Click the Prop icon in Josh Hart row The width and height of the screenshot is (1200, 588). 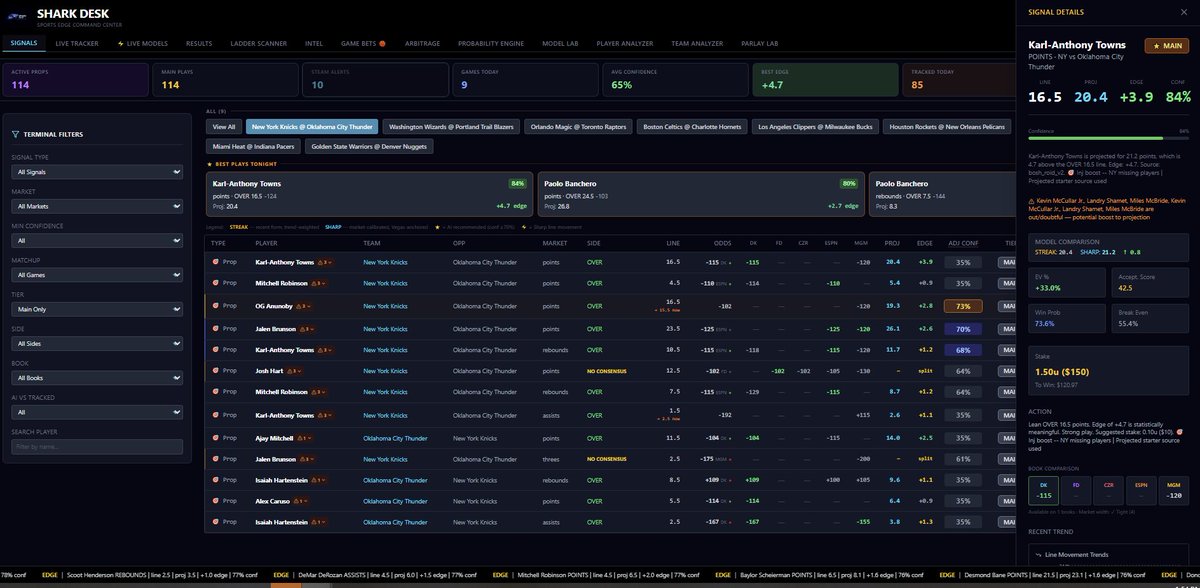(x=216, y=370)
